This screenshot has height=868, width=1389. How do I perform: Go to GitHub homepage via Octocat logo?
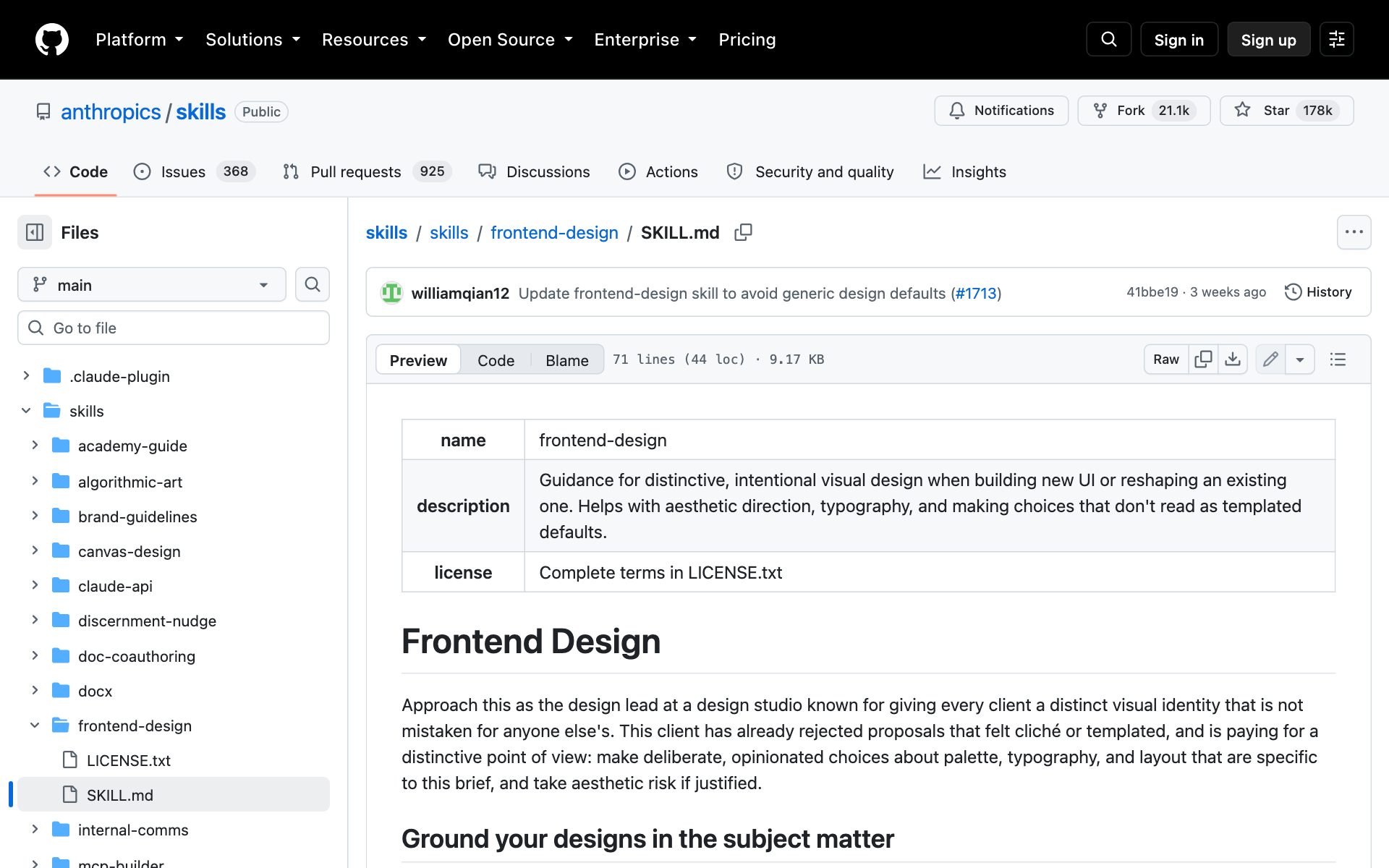(x=52, y=40)
